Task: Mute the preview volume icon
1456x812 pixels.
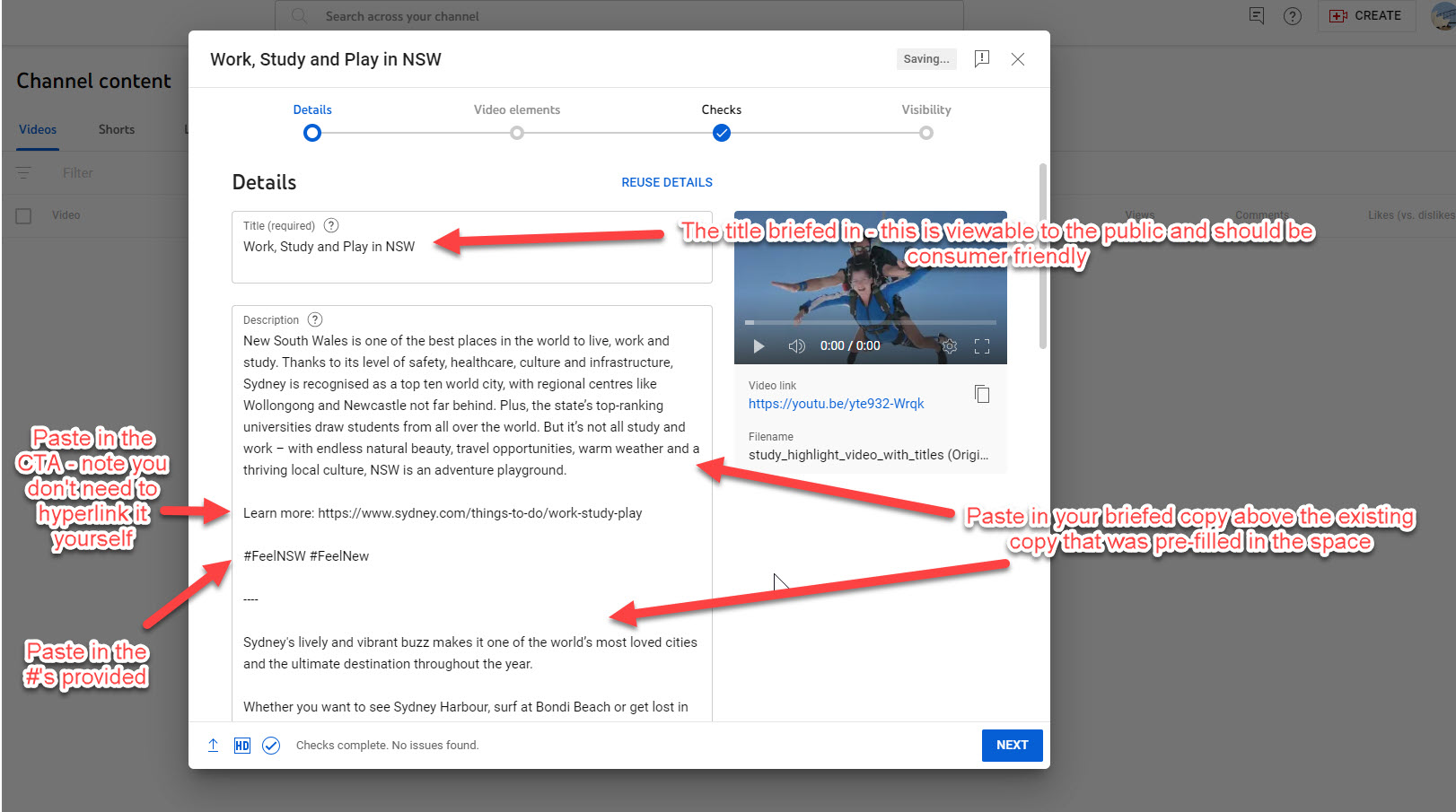Action: [x=796, y=346]
